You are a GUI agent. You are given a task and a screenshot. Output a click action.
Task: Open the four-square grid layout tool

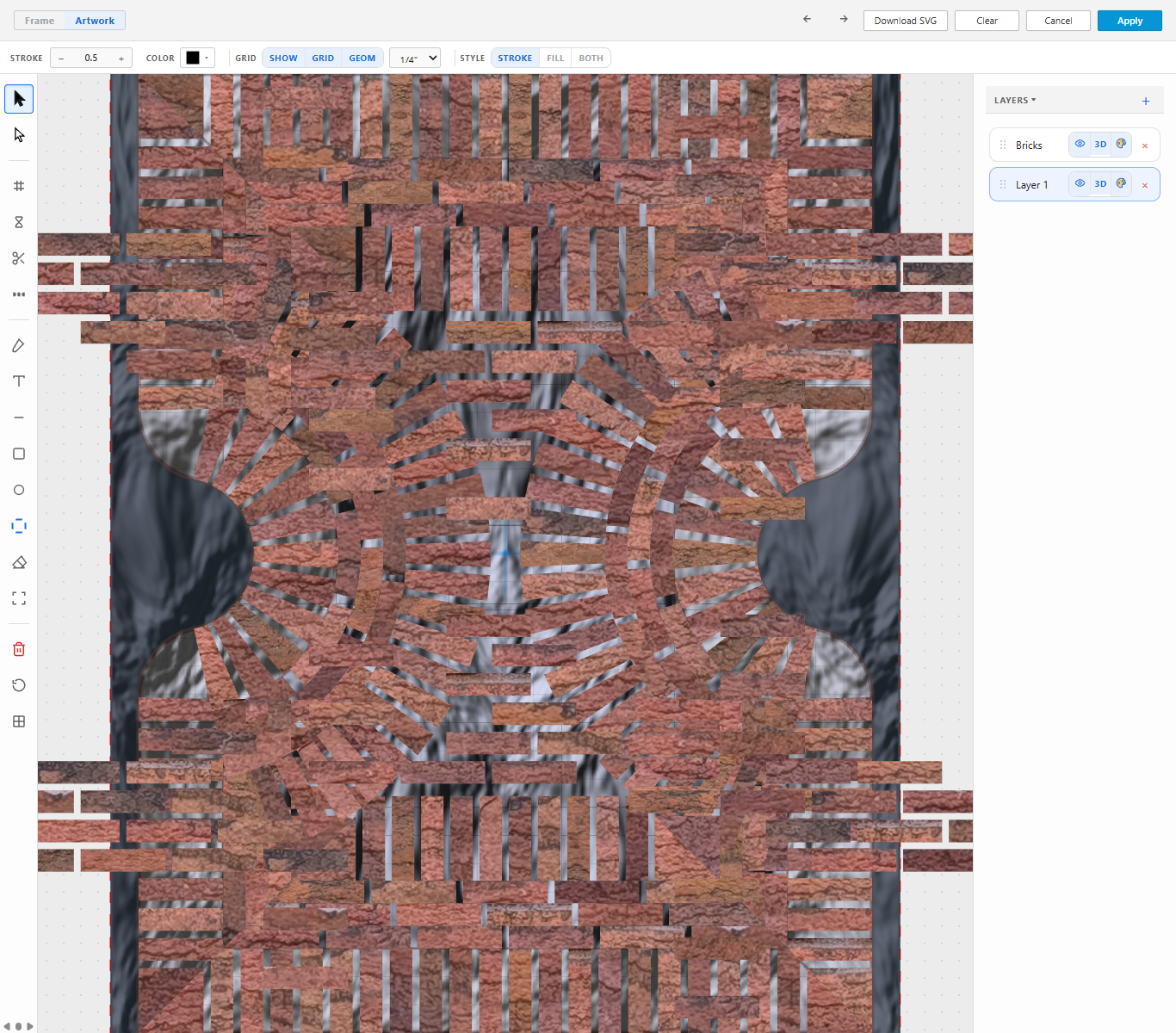19,721
